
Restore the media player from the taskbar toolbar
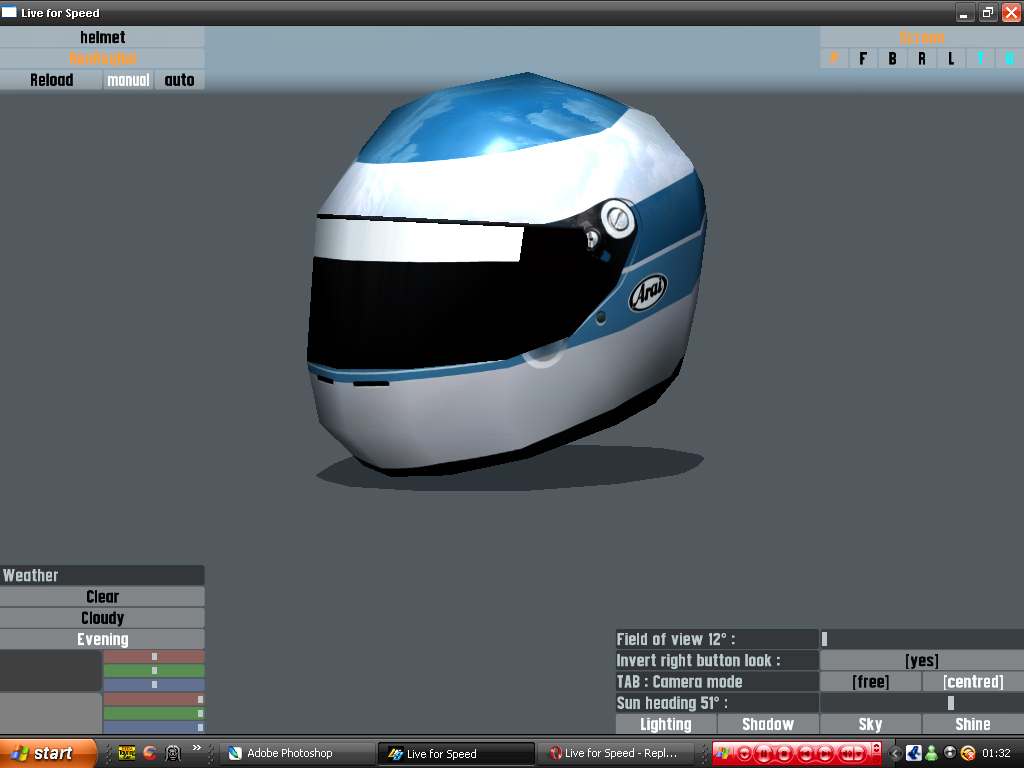point(876,759)
